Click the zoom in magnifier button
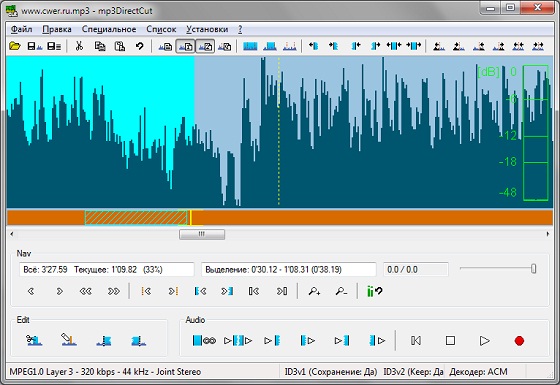 point(314,291)
